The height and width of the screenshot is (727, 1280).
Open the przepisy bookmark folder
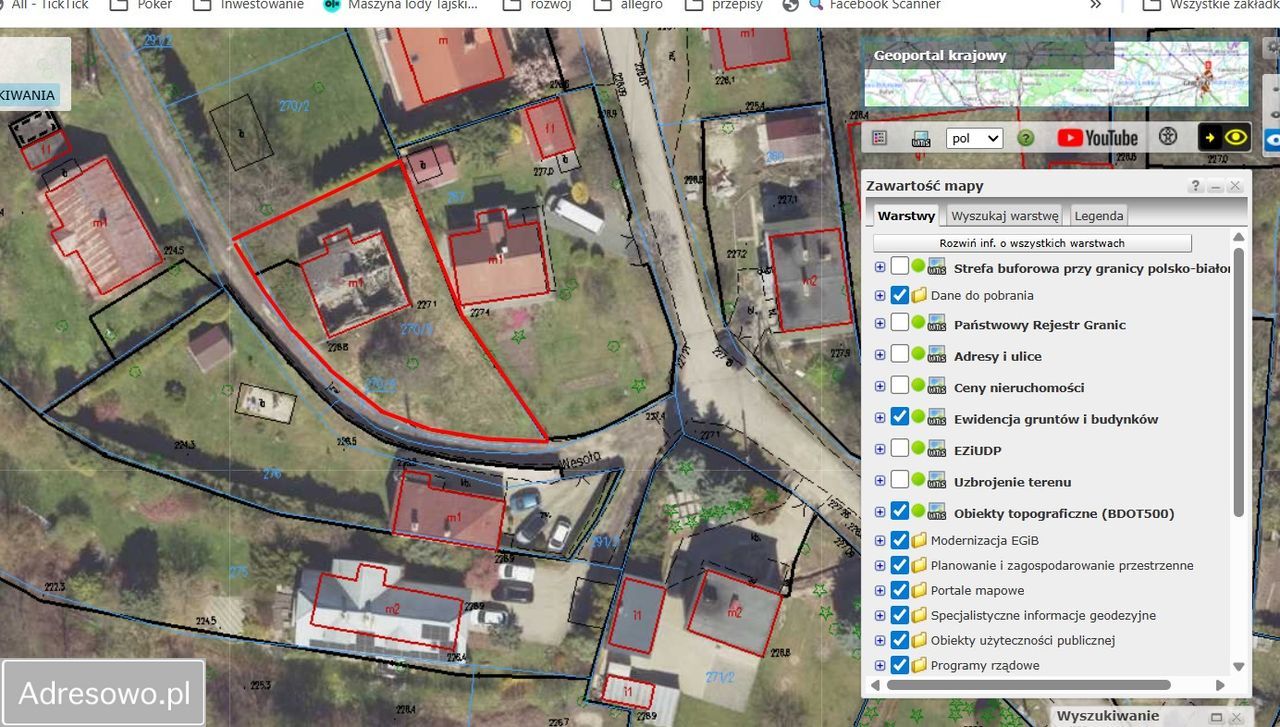[724, 5]
